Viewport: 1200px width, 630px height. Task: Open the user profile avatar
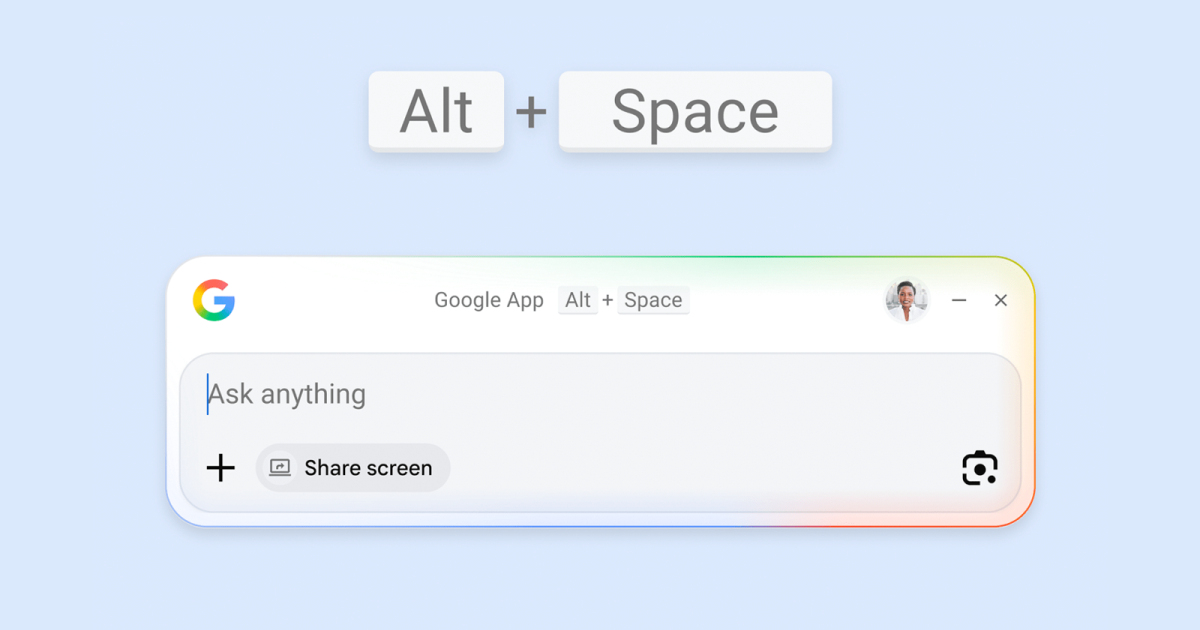pos(906,300)
